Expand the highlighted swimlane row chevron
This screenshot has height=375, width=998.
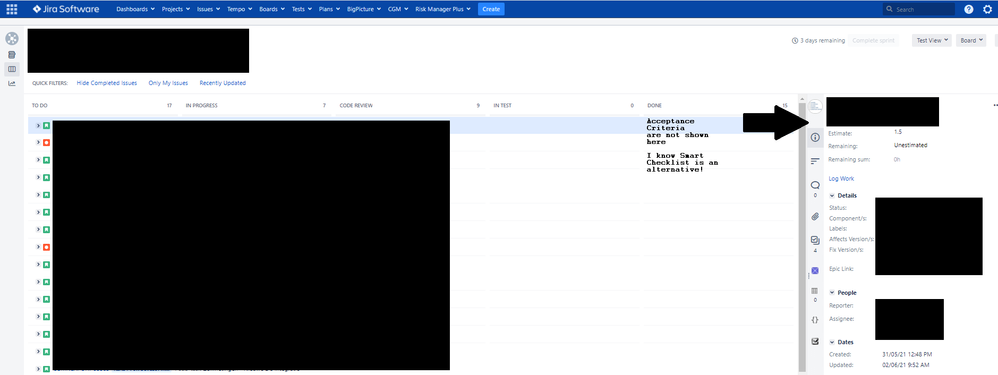[38, 125]
